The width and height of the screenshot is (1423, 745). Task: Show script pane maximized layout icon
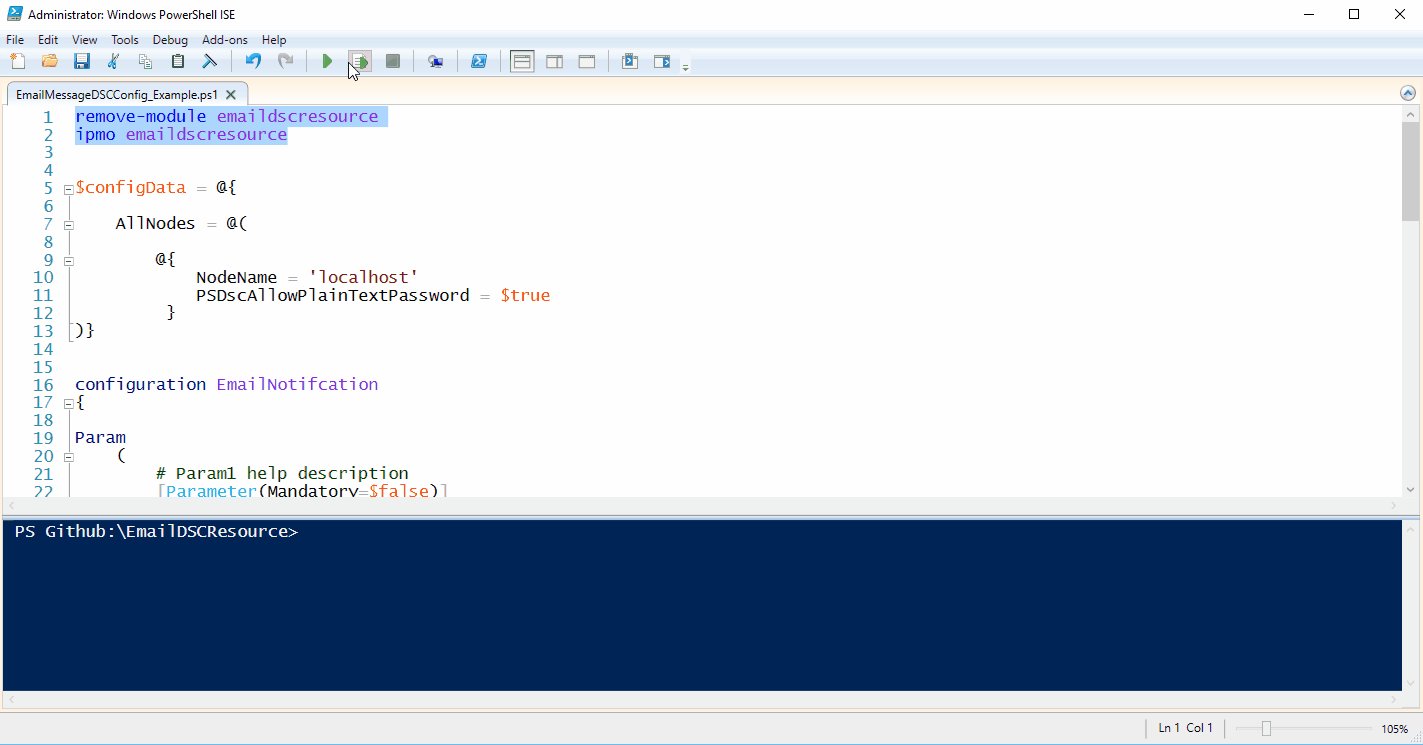pos(587,62)
